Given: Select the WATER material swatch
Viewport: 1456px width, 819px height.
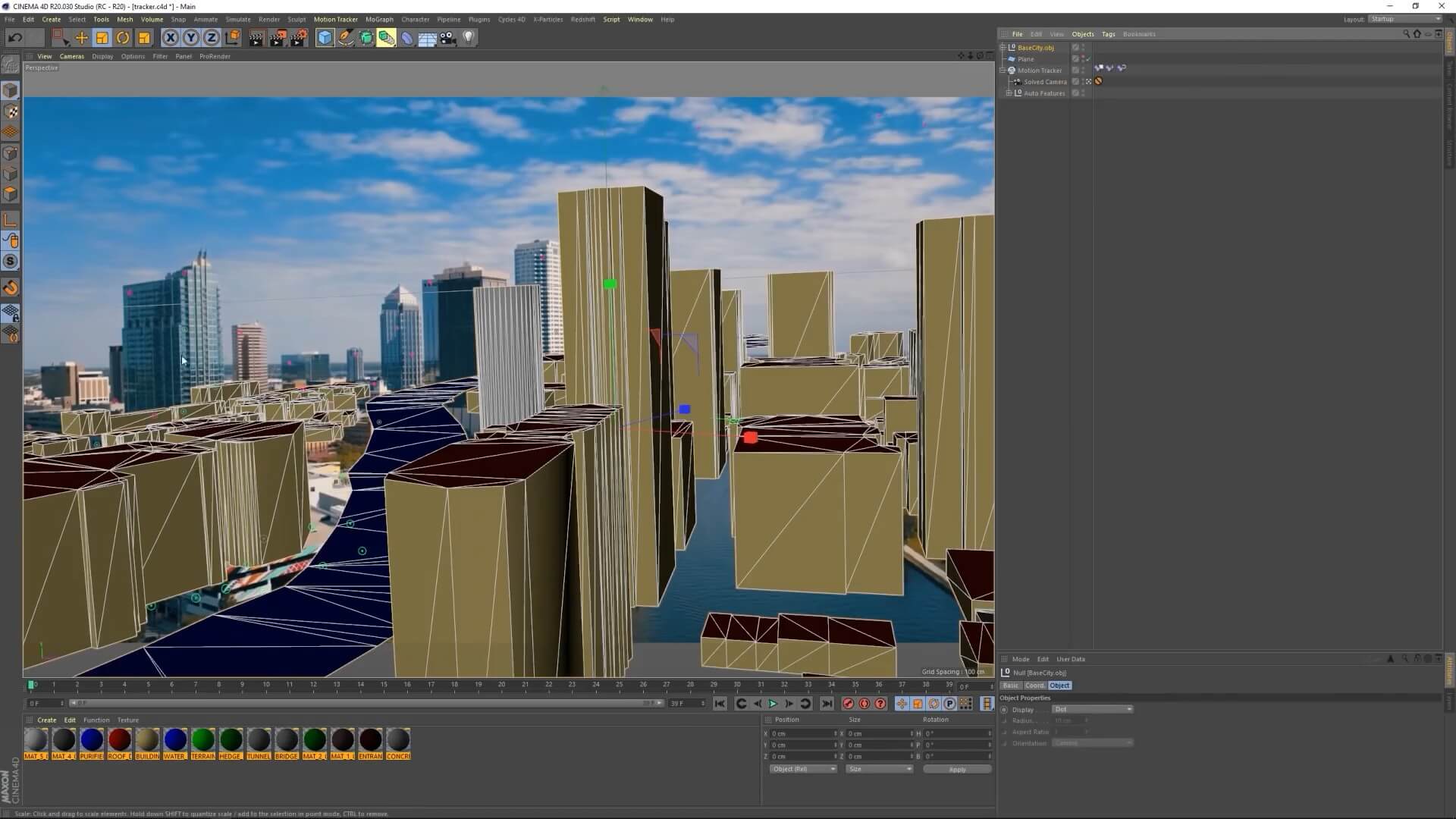Looking at the screenshot, I should pyautogui.click(x=174, y=739).
